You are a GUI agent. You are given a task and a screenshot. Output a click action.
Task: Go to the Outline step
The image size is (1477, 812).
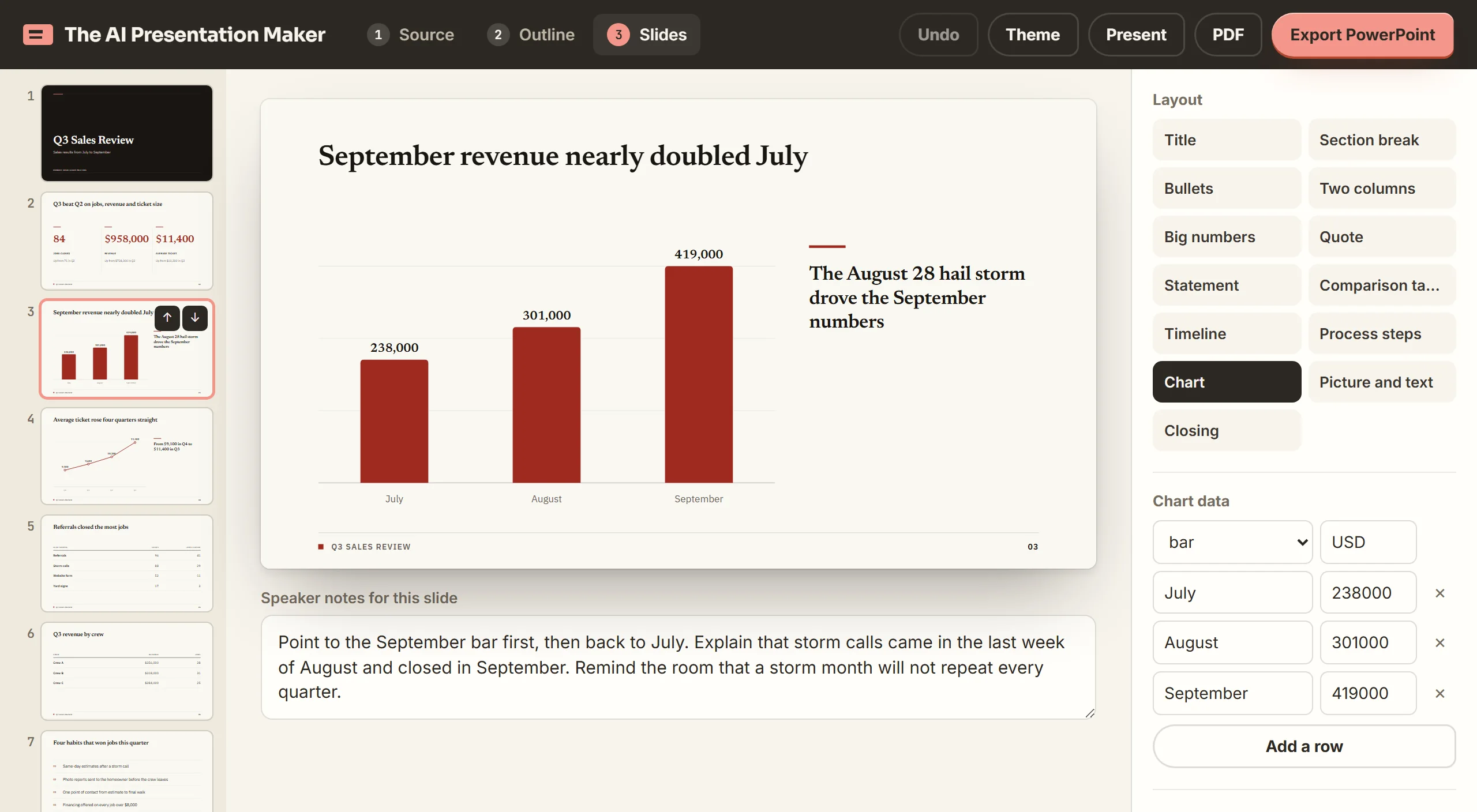(531, 35)
